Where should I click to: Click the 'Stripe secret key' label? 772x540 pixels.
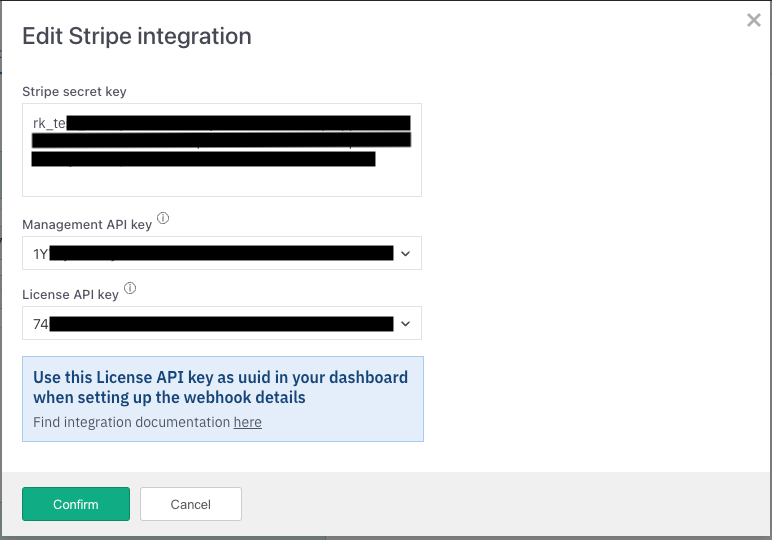[x=74, y=92]
